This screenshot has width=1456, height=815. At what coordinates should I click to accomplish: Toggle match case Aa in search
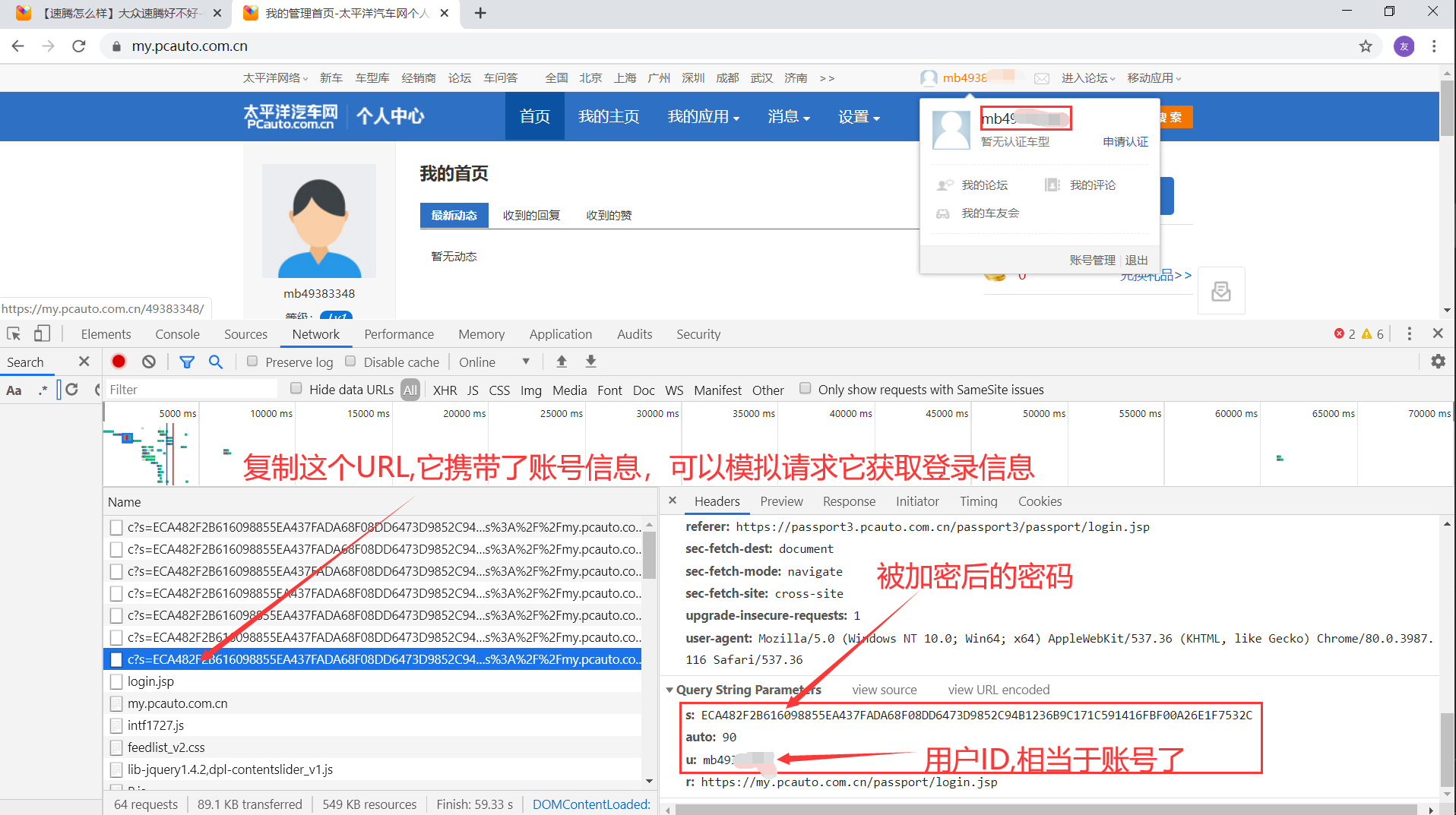click(x=14, y=390)
